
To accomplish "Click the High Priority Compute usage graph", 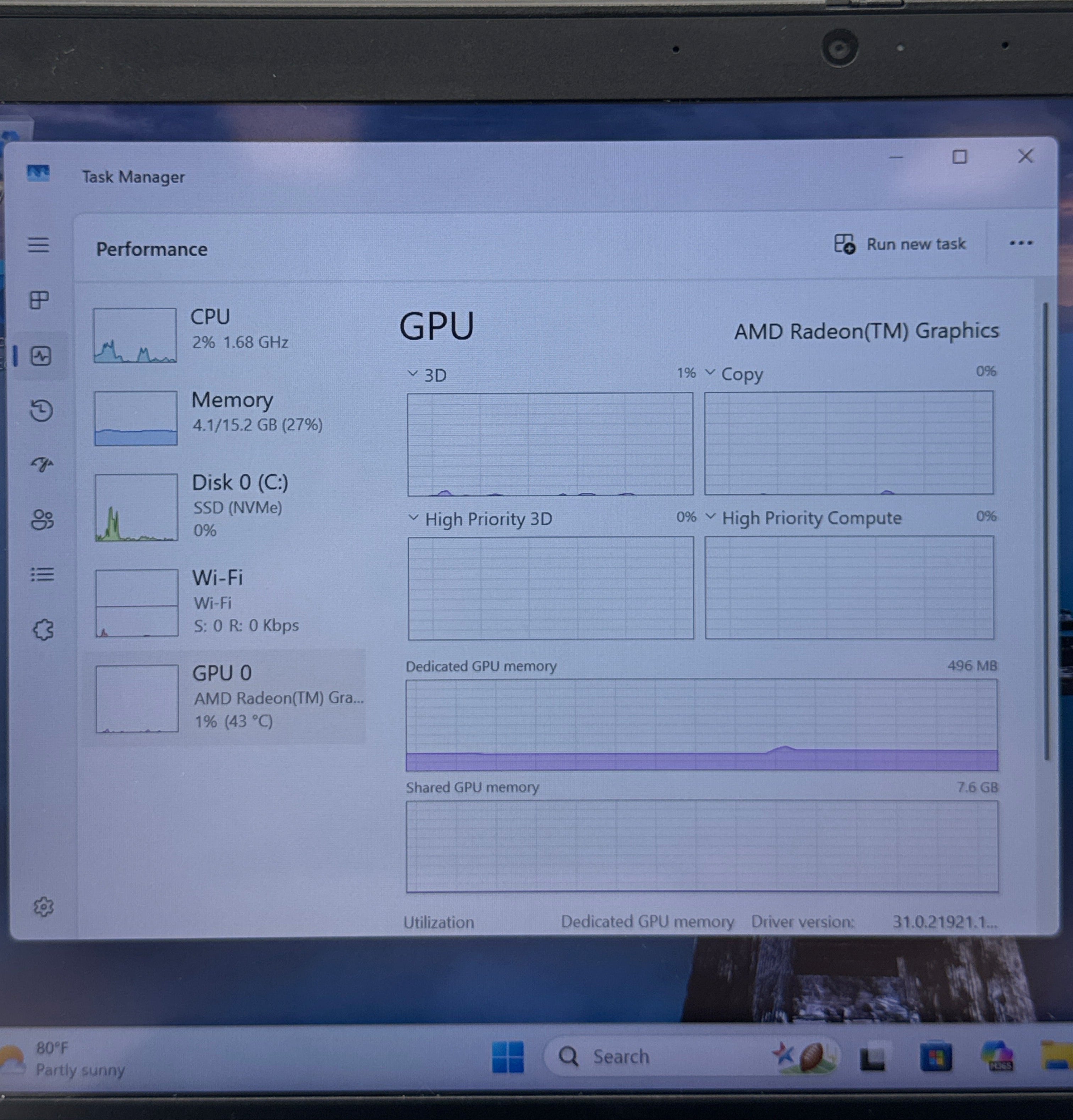I will tap(849, 587).
